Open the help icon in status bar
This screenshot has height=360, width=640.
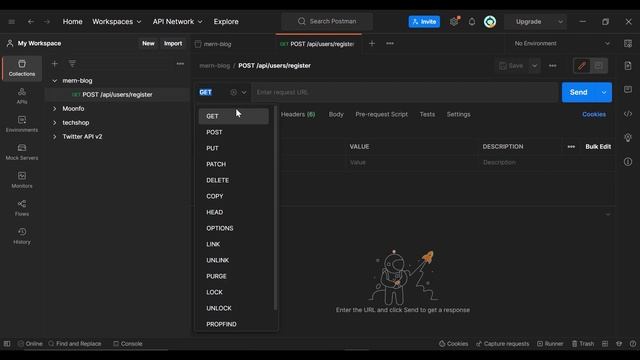tap(632, 344)
